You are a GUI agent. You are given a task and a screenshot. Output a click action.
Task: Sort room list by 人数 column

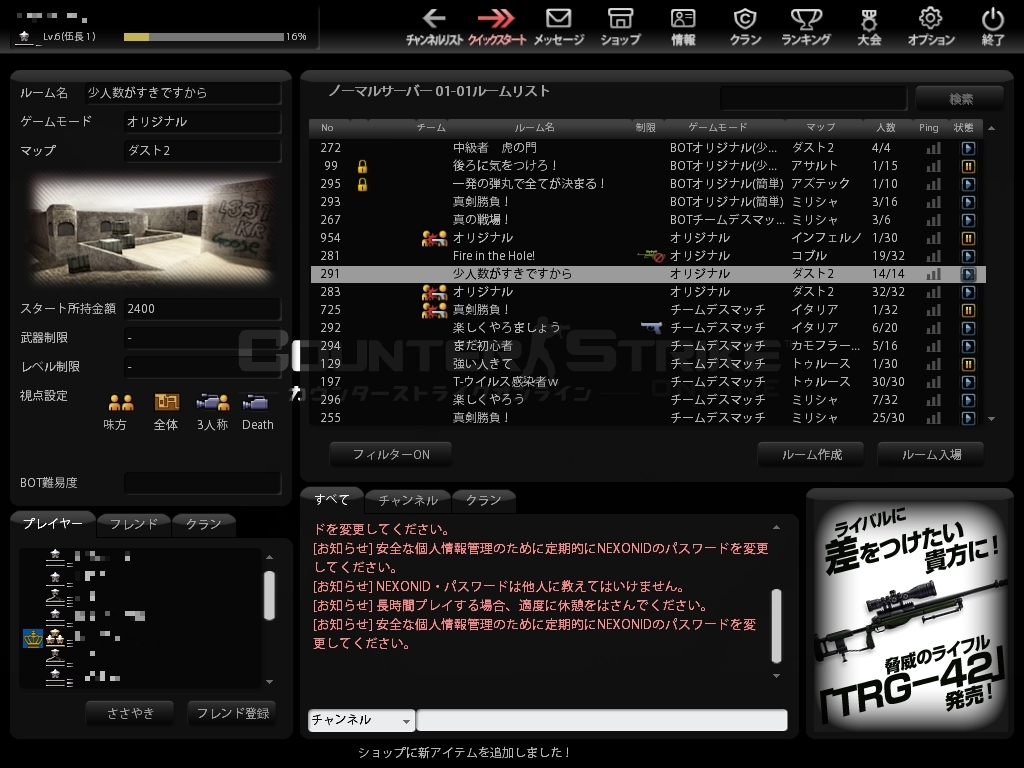(885, 128)
